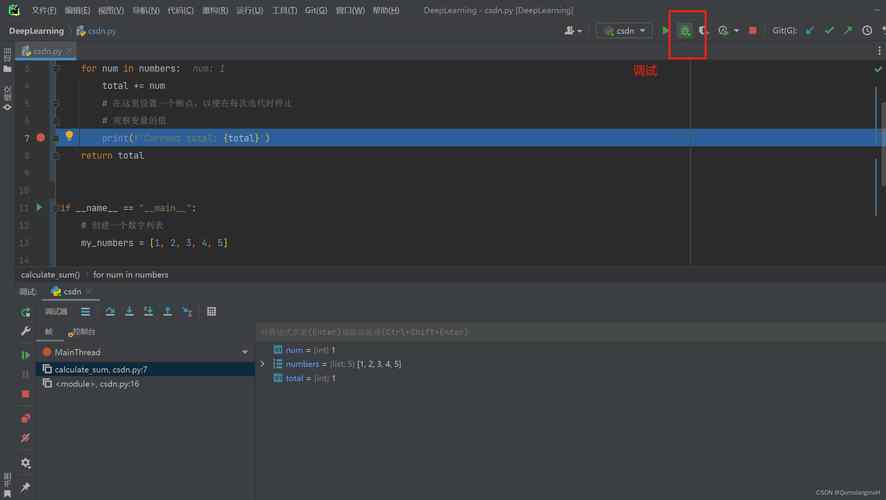This screenshot has width=886, height=500.
Task: Toggle the breakpoint on line 7
Action: point(40,138)
